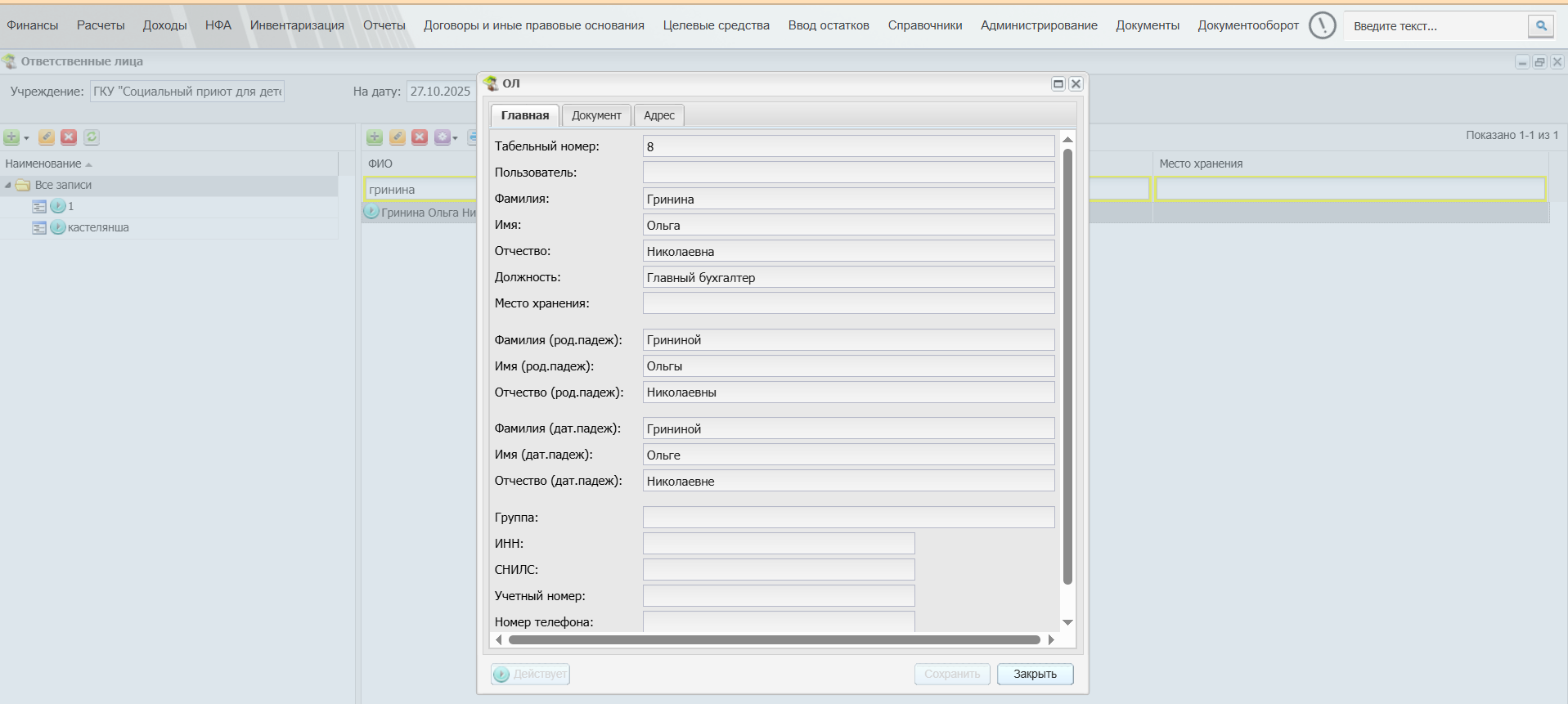Switch to the Главная tab
1568x704 pixels.
pyautogui.click(x=525, y=115)
